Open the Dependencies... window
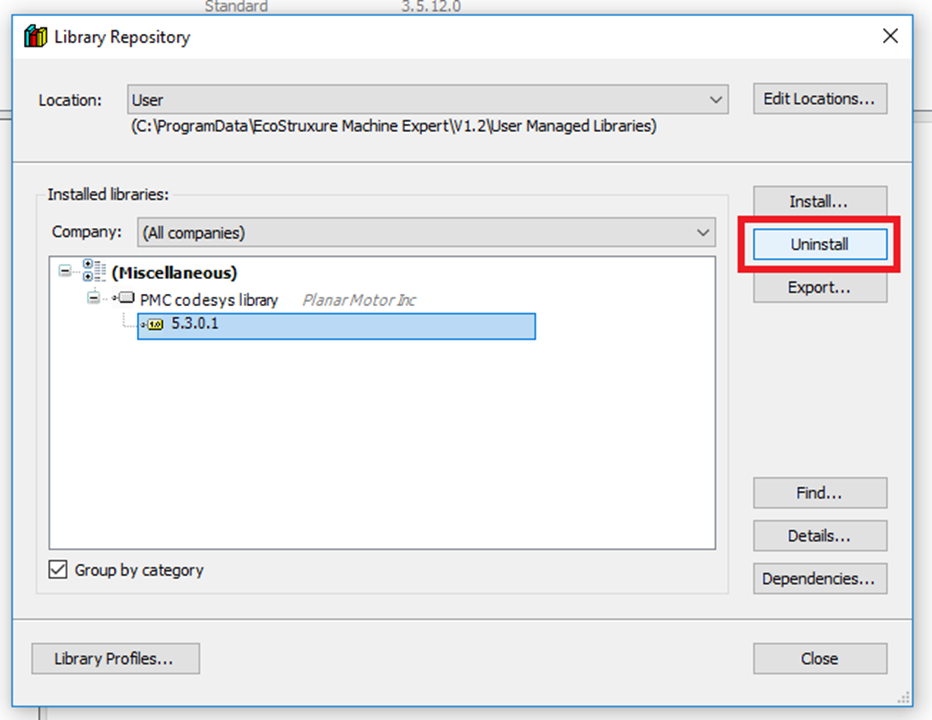 pyautogui.click(x=819, y=579)
